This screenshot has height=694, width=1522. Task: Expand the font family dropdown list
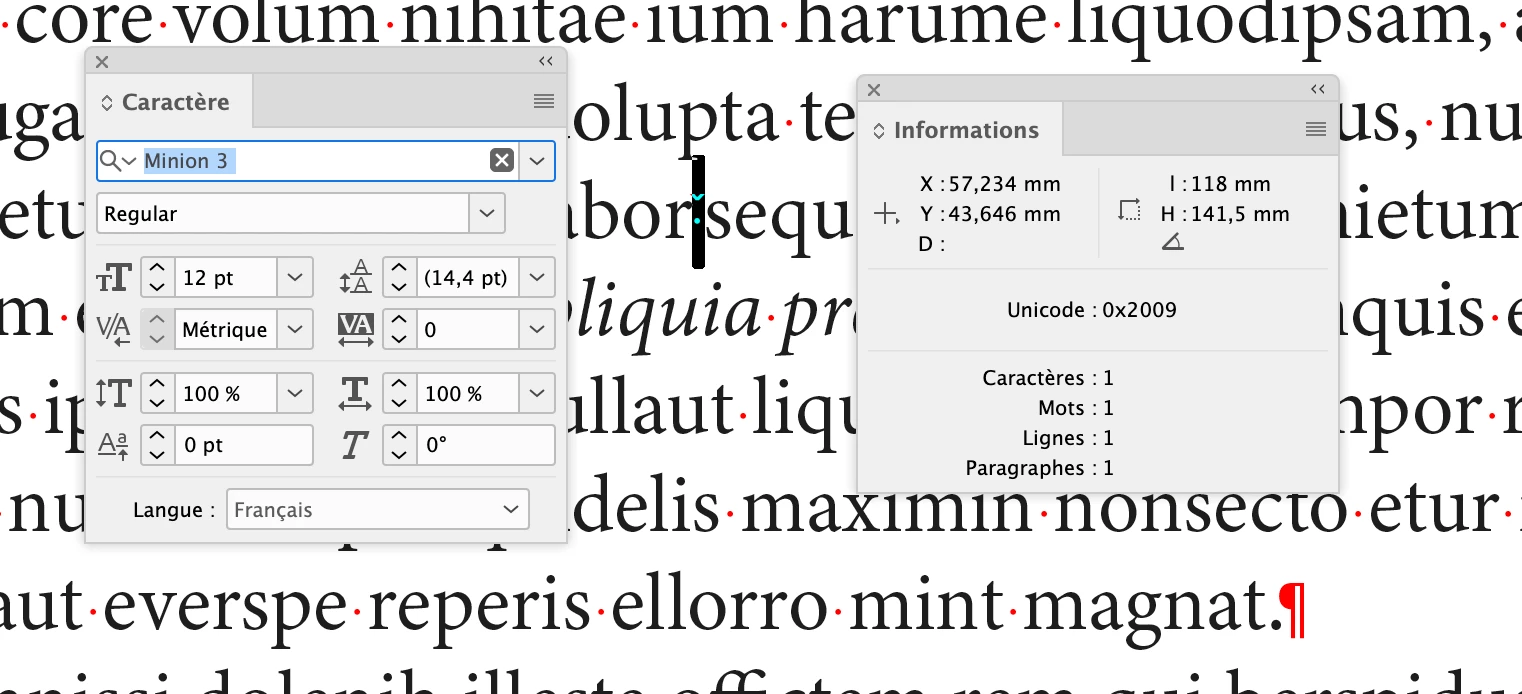pyautogui.click(x=538, y=161)
